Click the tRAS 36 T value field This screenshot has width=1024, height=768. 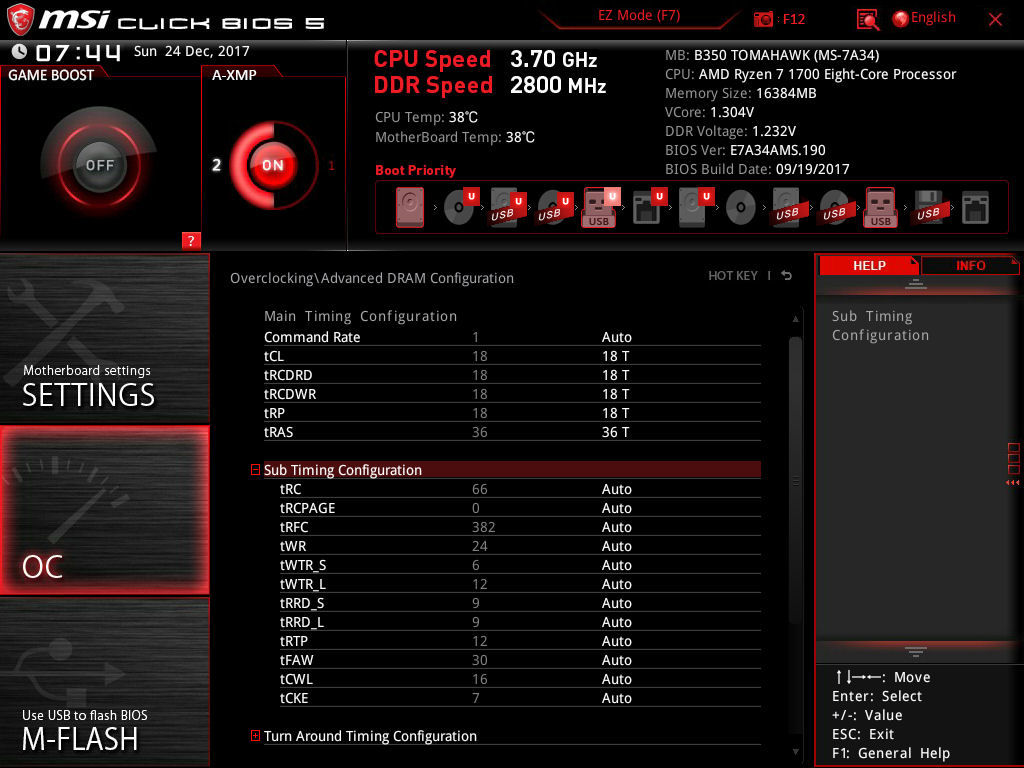coord(615,432)
